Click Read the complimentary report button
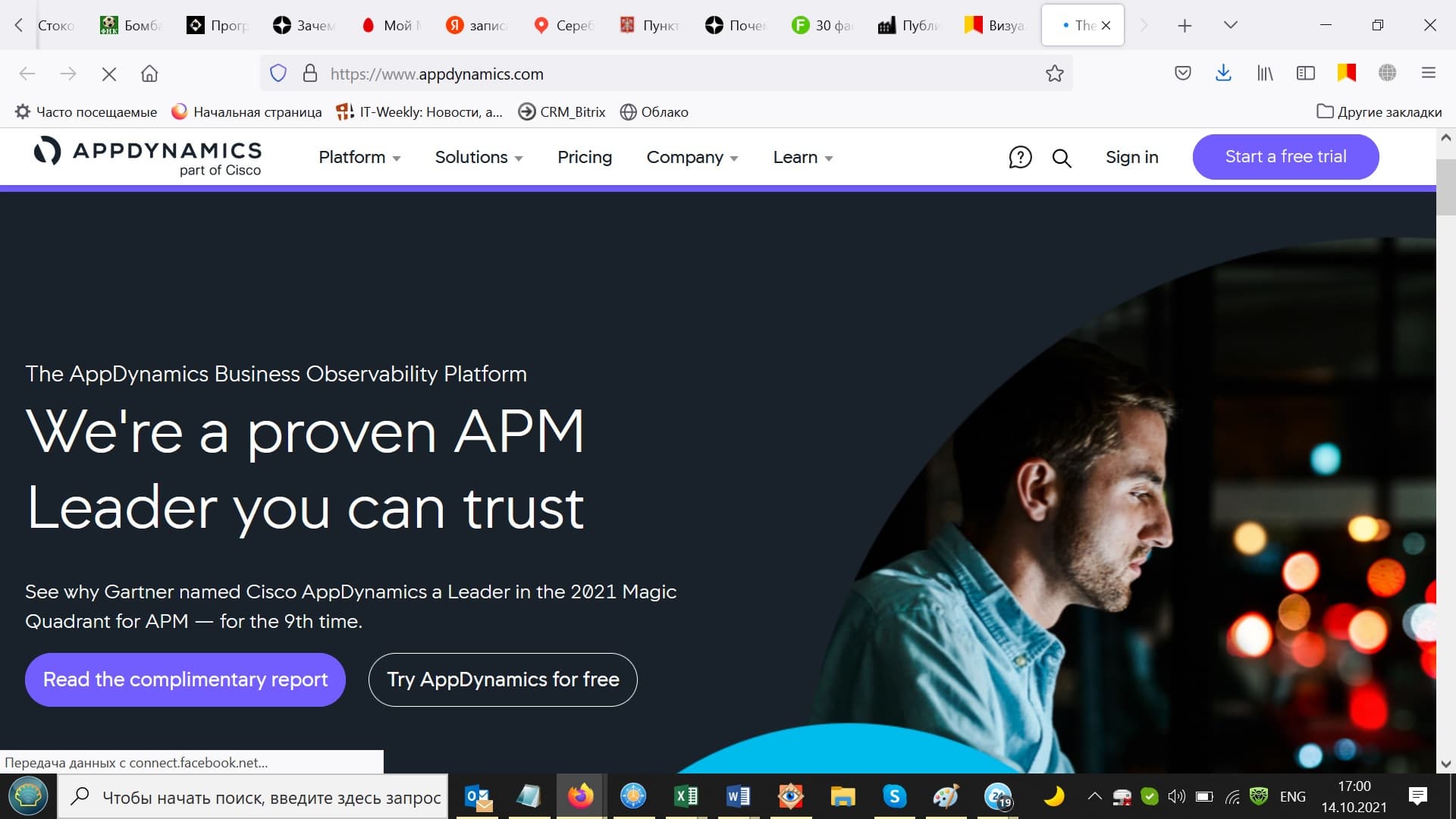 (x=185, y=679)
